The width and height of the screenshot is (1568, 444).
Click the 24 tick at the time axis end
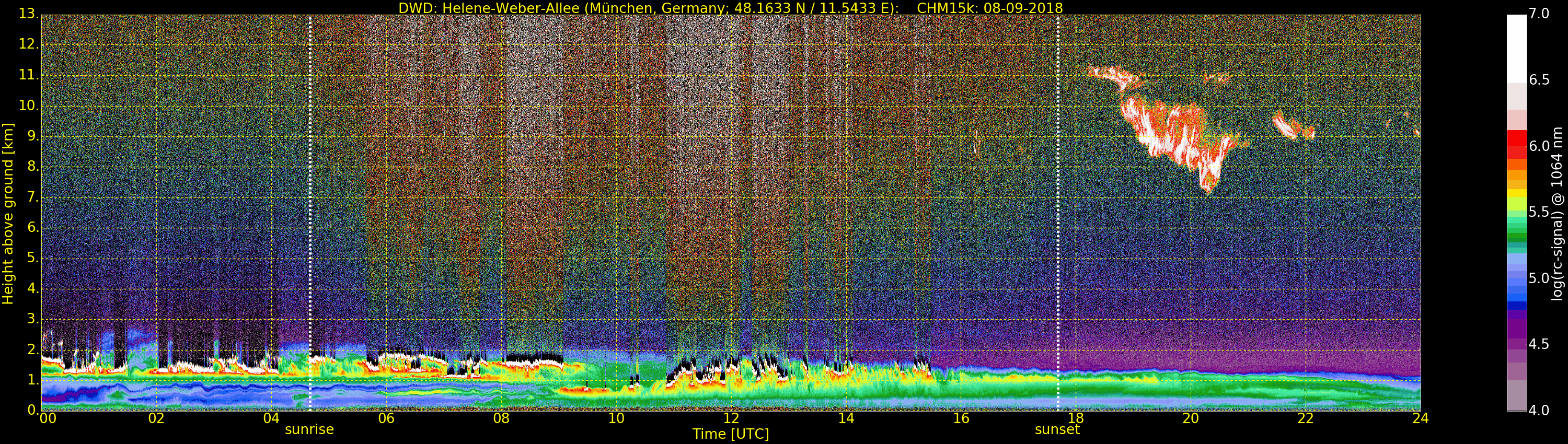pos(1420,418)
